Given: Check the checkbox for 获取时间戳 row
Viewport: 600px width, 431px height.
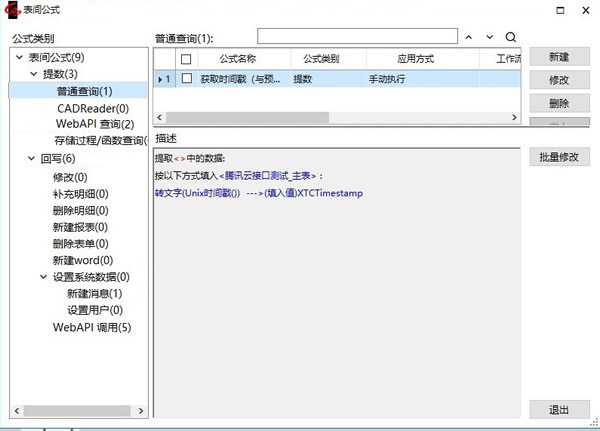Looking at the screenshot, I should [186, 78].
